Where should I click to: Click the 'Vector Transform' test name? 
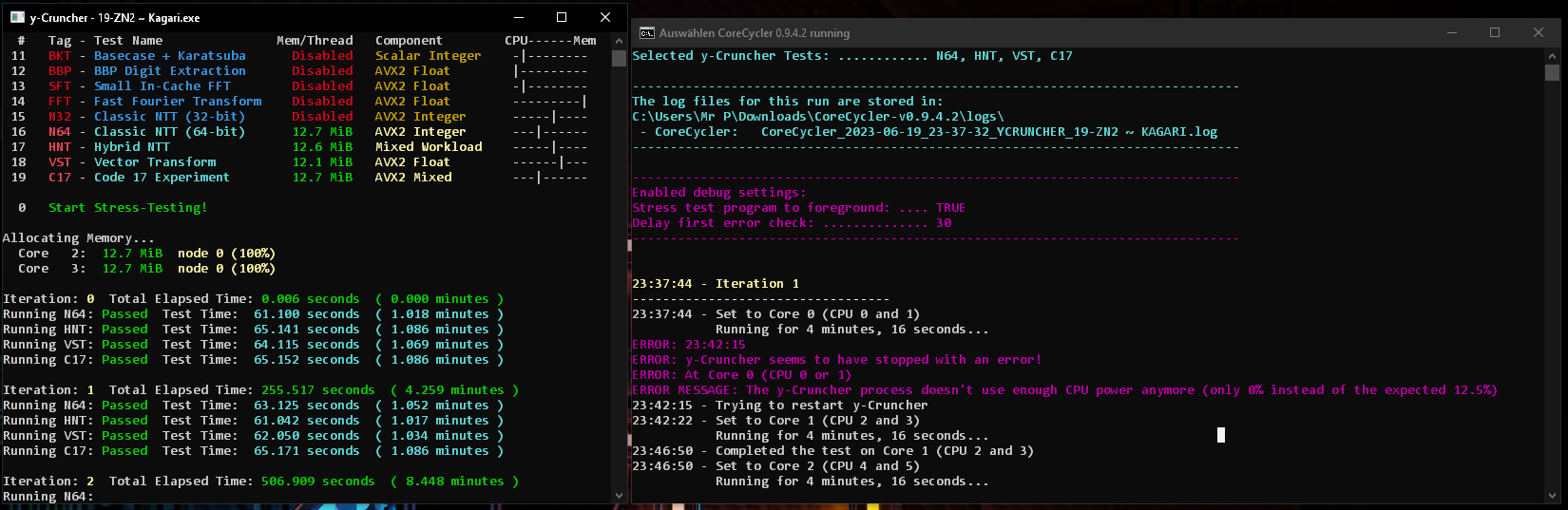(x=154, y=162)
